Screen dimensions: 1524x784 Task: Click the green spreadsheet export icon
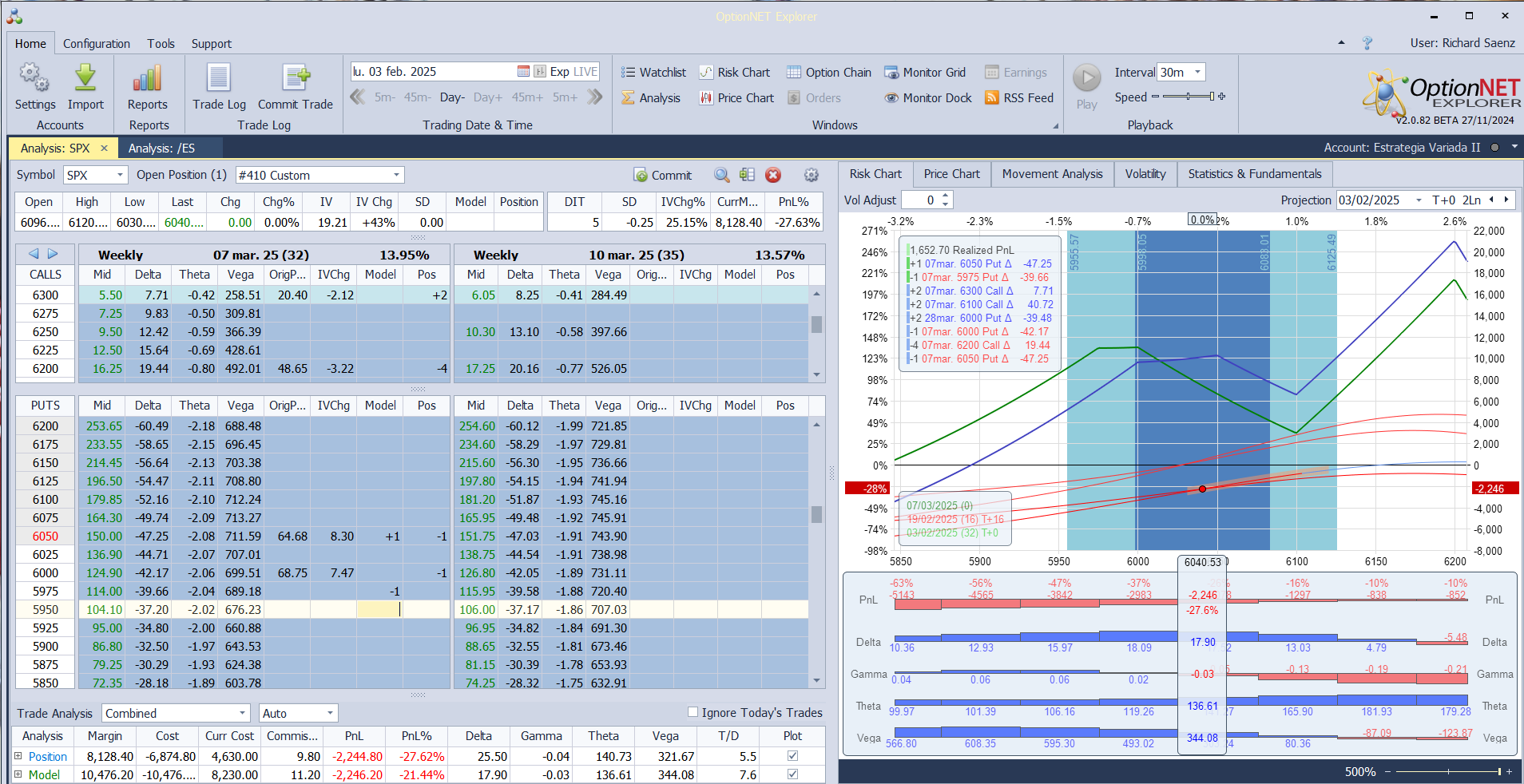(x=748, y=175)
